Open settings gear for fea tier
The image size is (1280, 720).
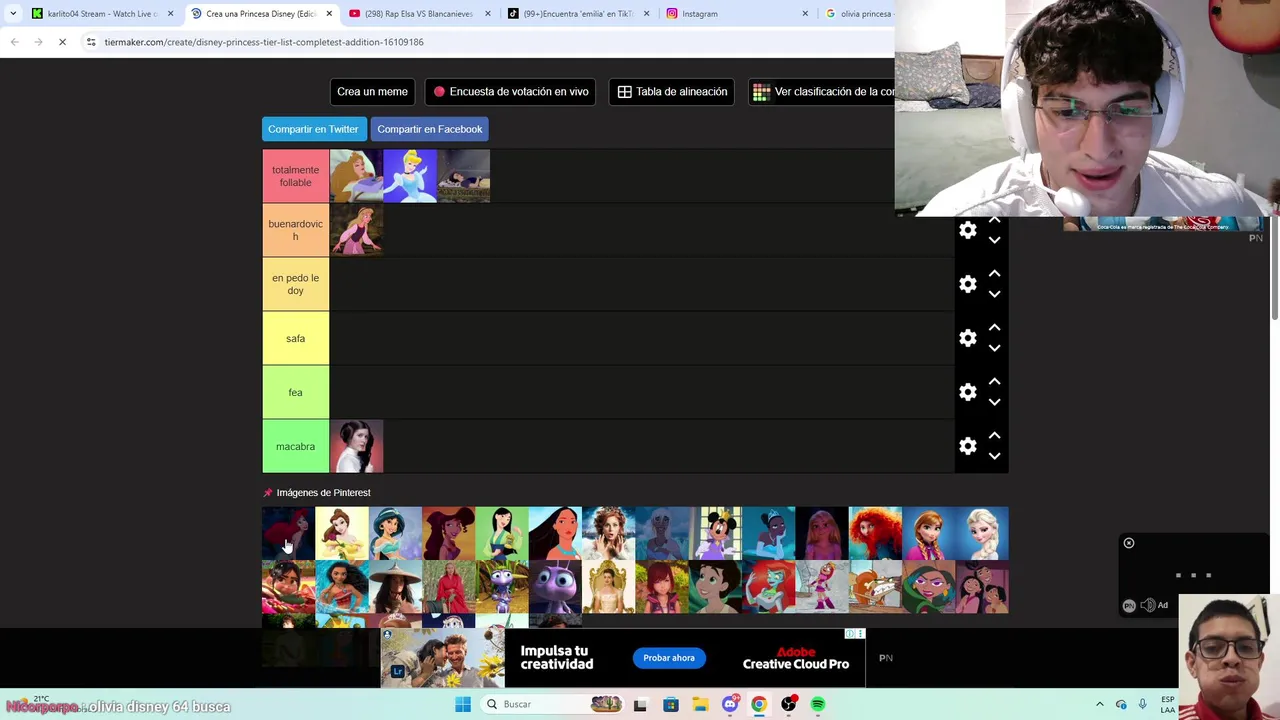pyautogui.click(x=967, y=392)
